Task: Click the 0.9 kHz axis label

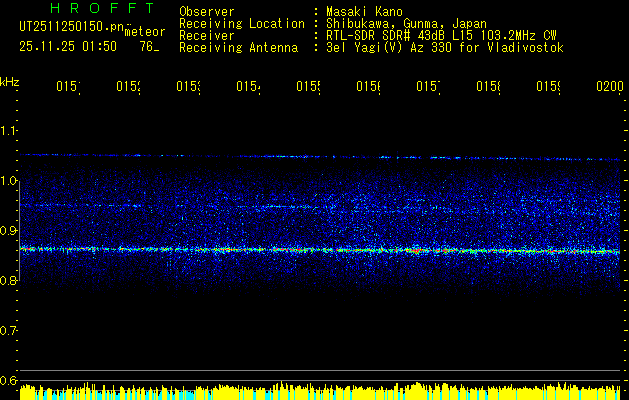Action: (8, 230)
